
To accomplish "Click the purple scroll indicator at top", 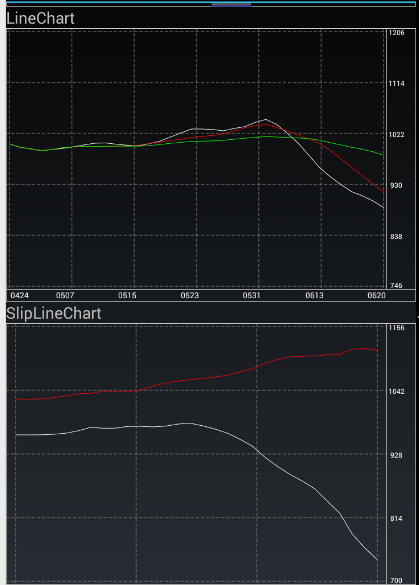I will tap(231, 4).
